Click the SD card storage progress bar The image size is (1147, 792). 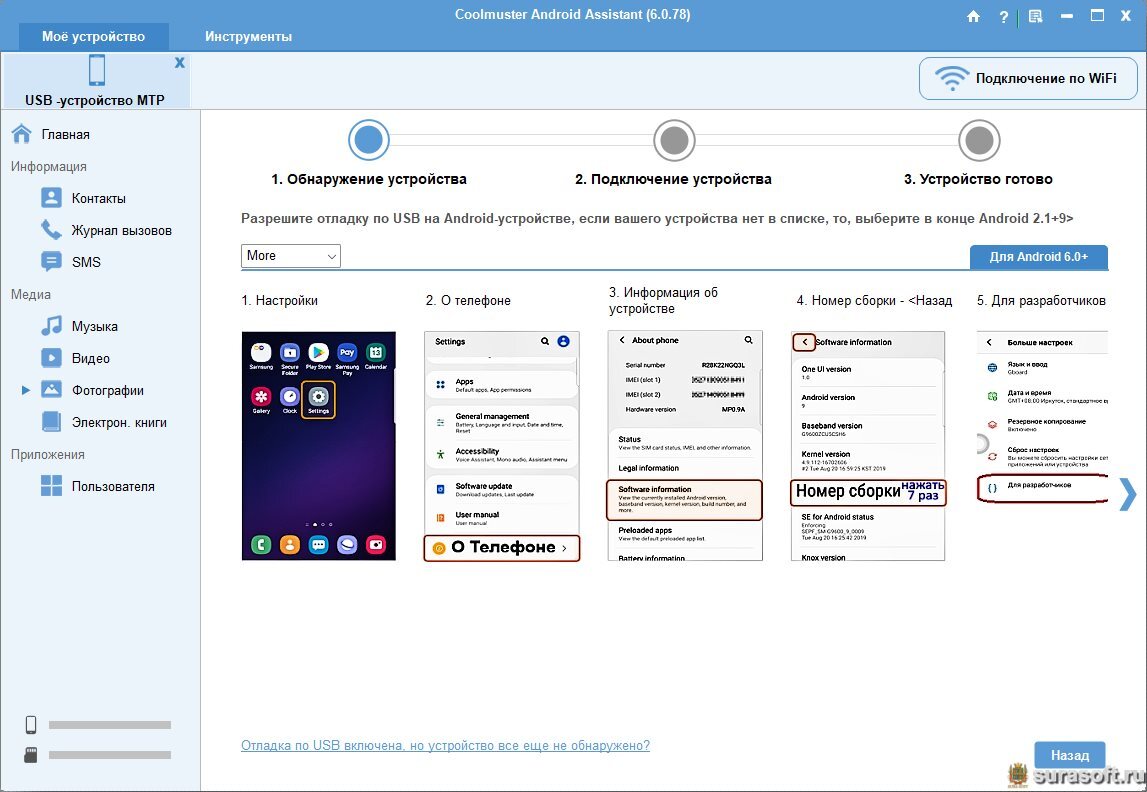coord(110,755)
